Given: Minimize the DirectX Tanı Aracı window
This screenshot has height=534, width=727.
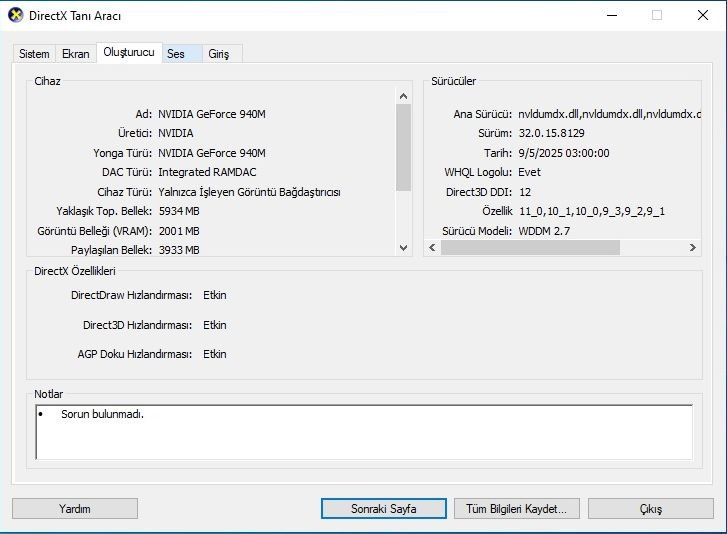Looking at the screenshot, I should [x=611, y=15].
